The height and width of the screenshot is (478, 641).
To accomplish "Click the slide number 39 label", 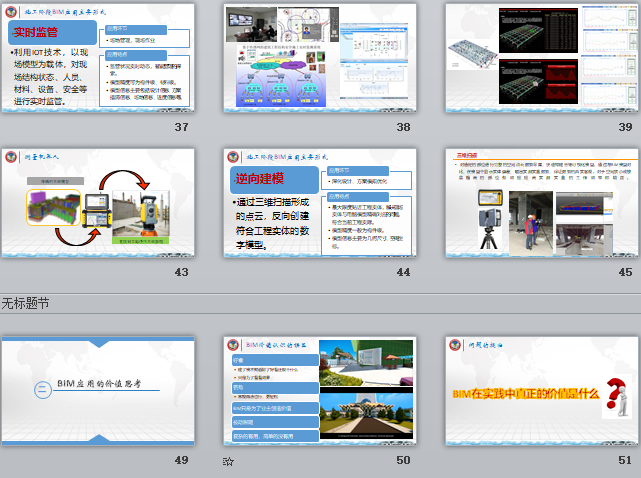I will [624, 127].
